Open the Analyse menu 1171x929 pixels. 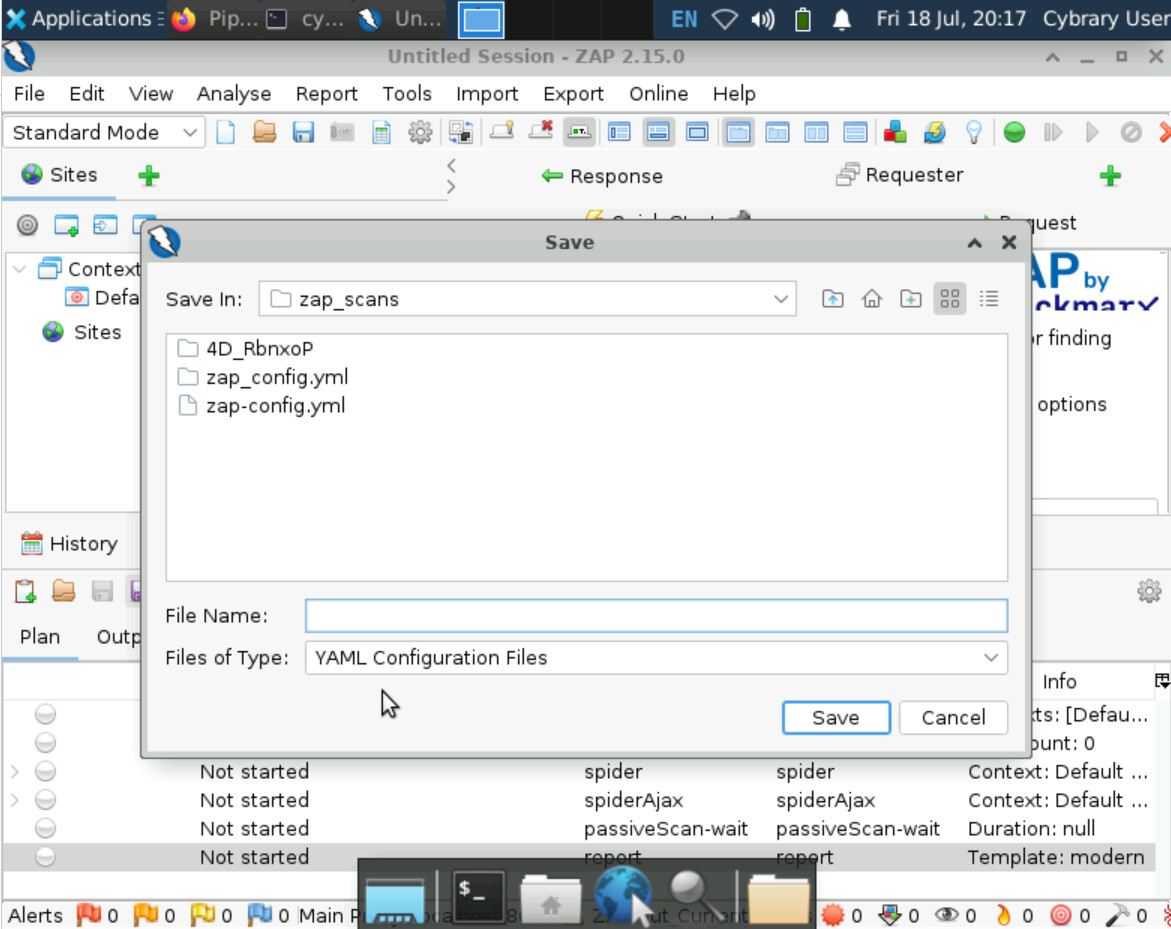coord(234,94)
